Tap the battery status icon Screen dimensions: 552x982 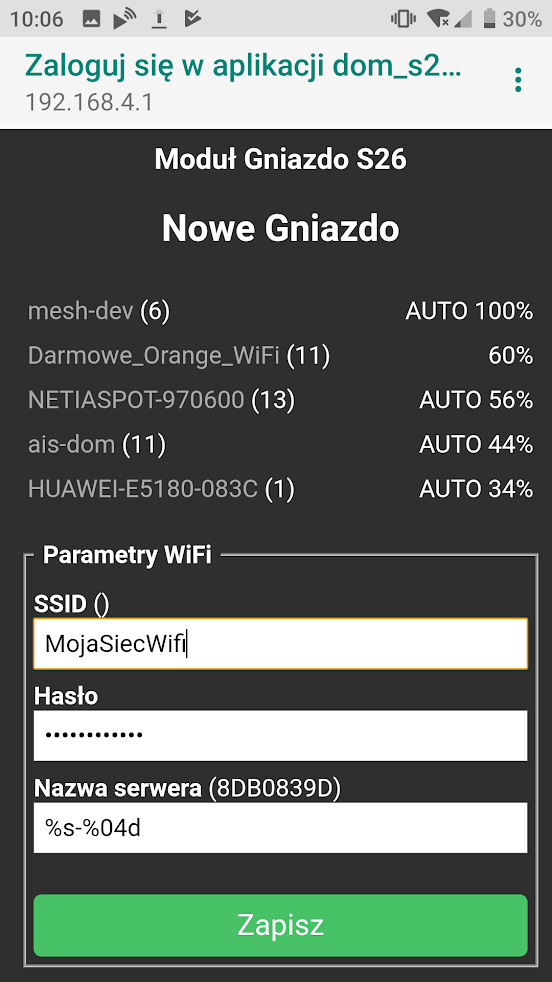coord(489,19)
